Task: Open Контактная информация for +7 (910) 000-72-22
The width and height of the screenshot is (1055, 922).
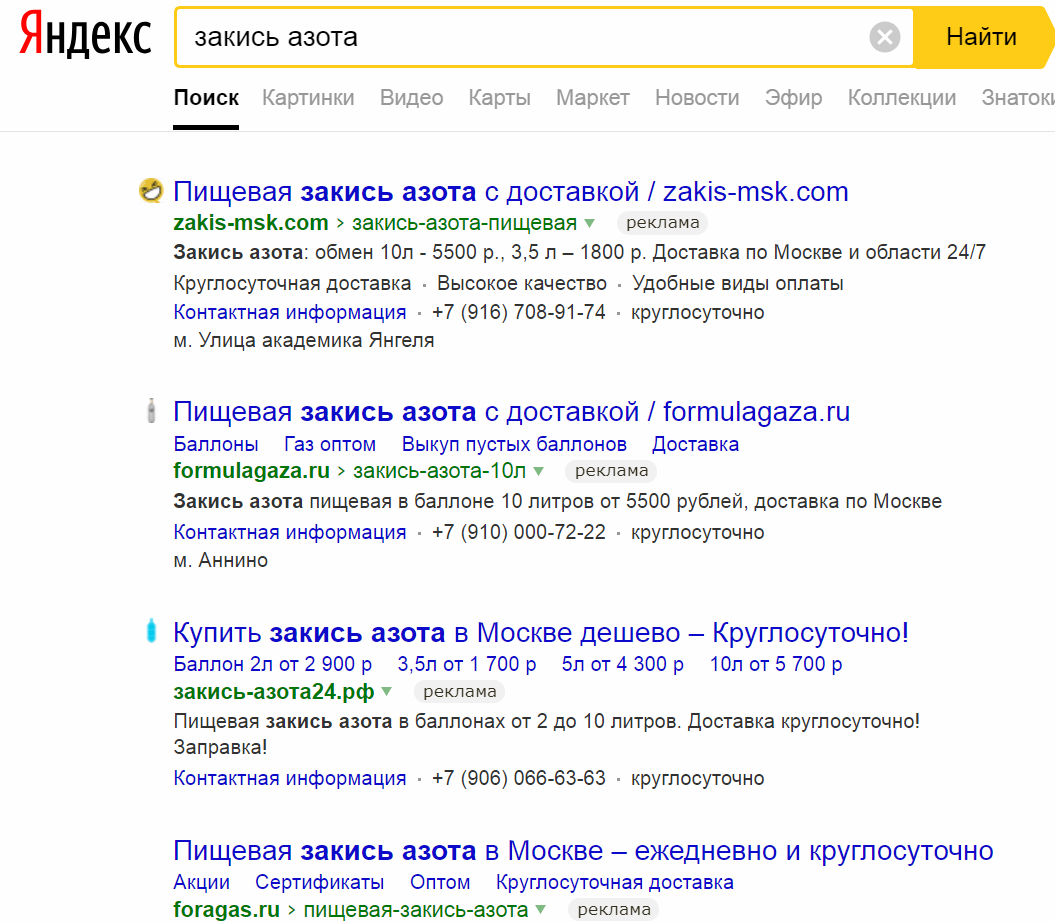Action: (290, 532)
